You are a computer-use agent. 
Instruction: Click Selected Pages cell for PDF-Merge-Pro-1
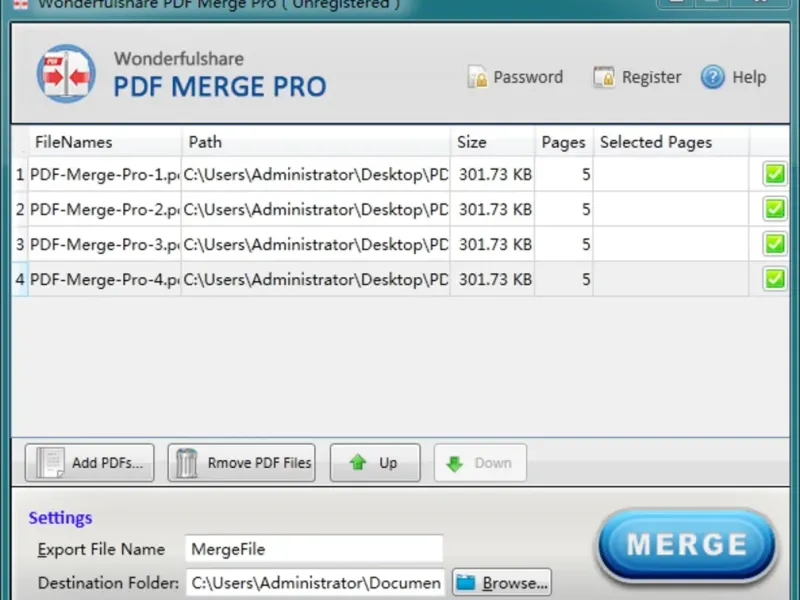[671, 174]
